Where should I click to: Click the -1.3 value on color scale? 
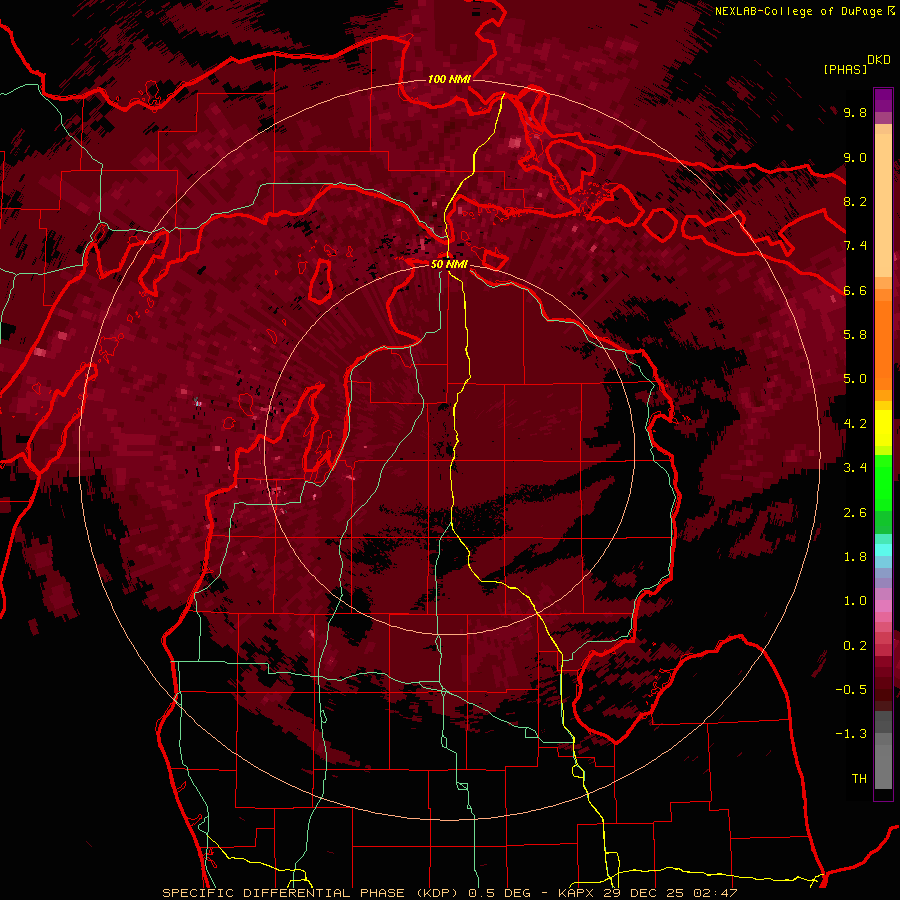coord(851,734)
